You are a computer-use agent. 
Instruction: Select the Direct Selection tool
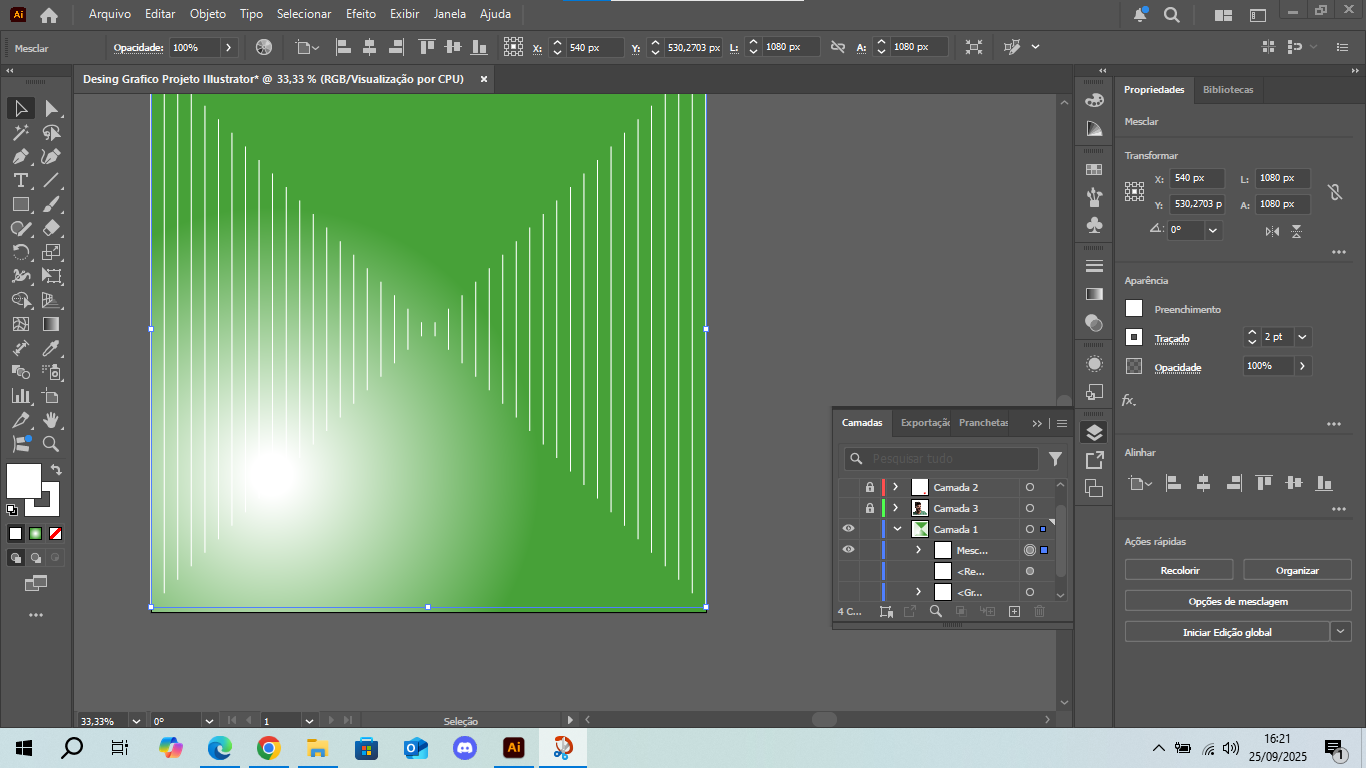click(x=52, y=108)
